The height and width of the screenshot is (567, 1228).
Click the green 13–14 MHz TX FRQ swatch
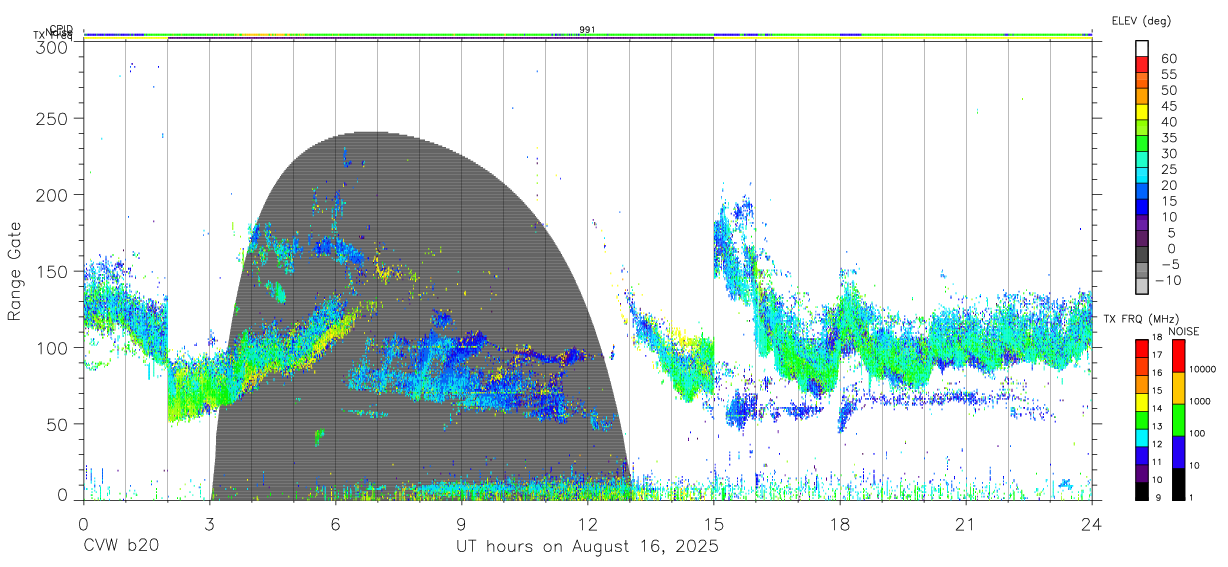point(1142,418)
